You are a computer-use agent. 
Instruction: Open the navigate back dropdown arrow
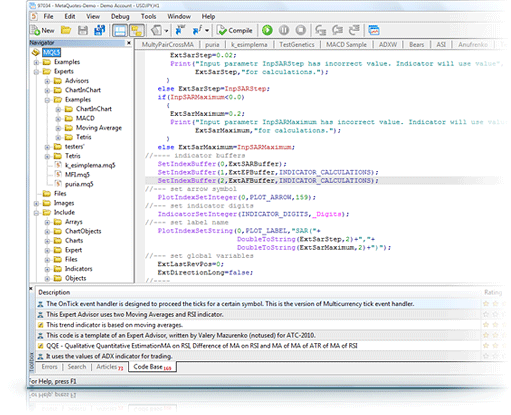pos(166,31)
